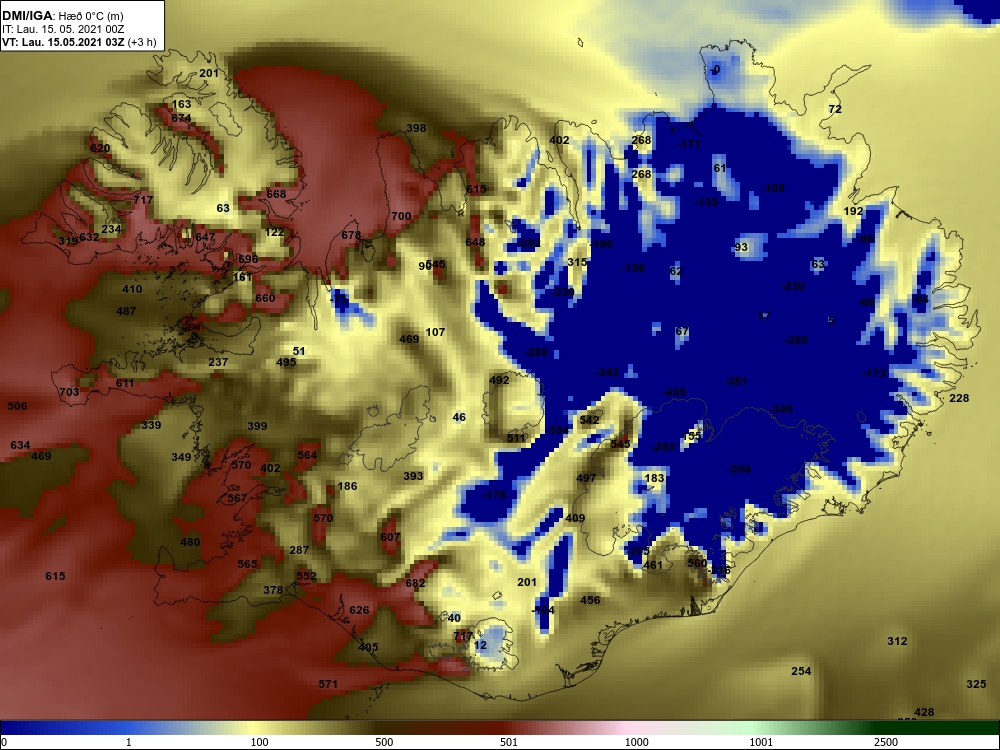1000x750 pixels.
Task: Click the map value 660
Action: click(x=265, y=298)
